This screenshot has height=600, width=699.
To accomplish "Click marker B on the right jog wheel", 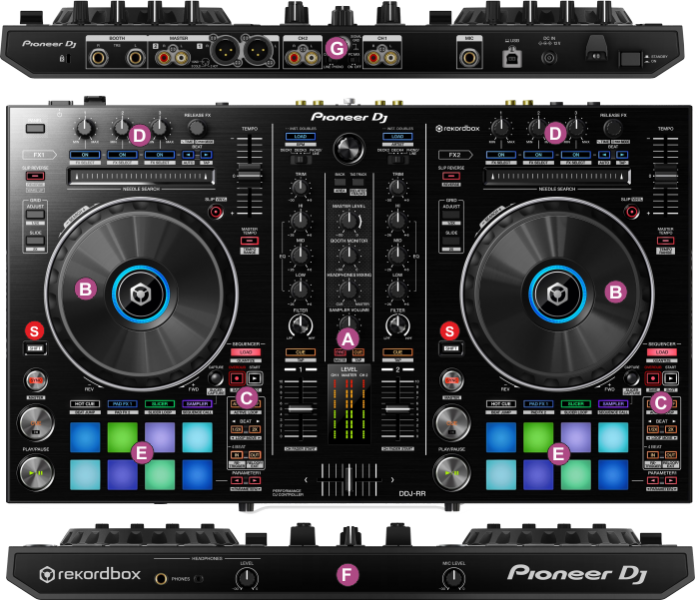I will tap(614, 290).
